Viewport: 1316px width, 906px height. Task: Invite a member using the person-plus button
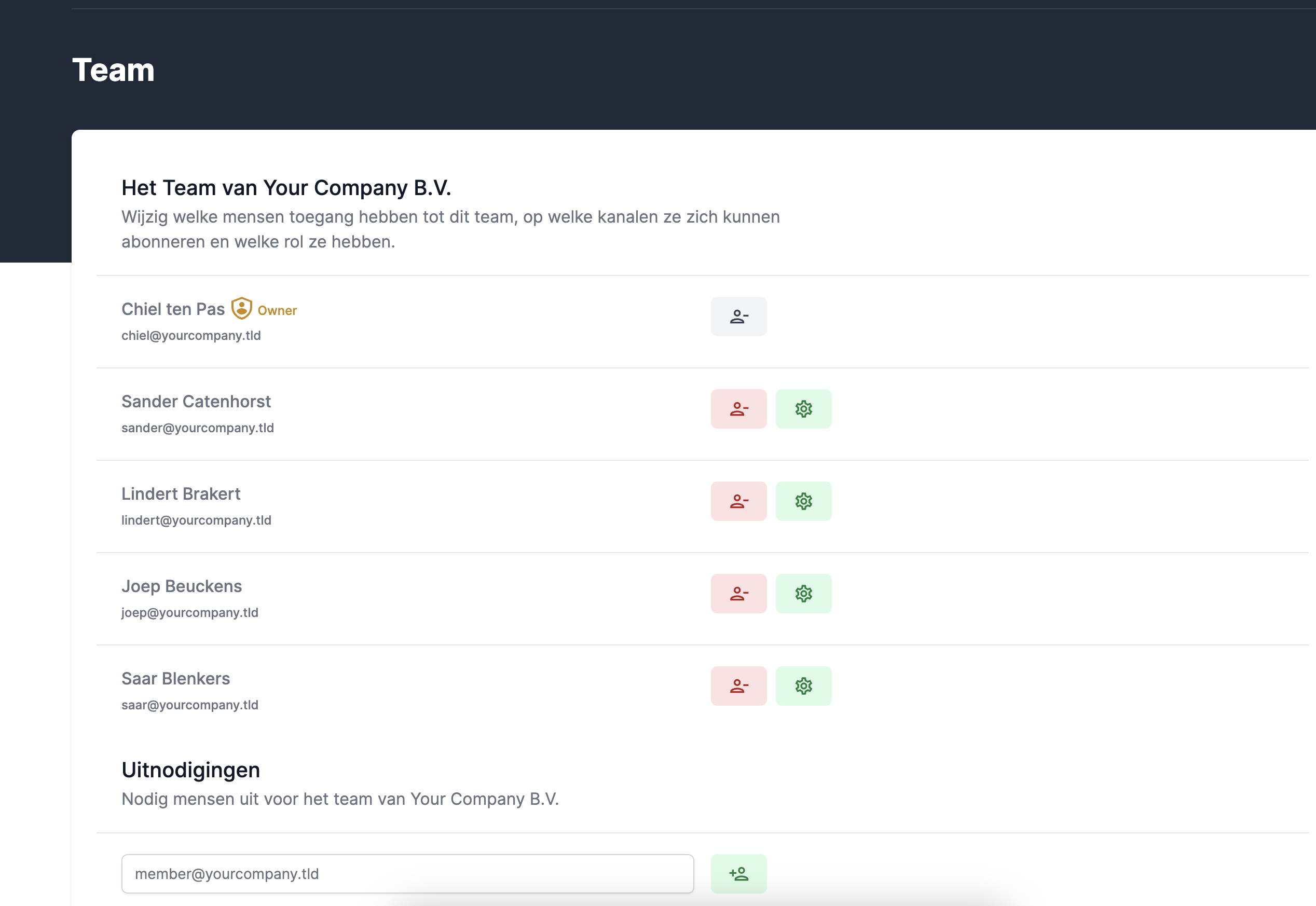tap(738, 874)
